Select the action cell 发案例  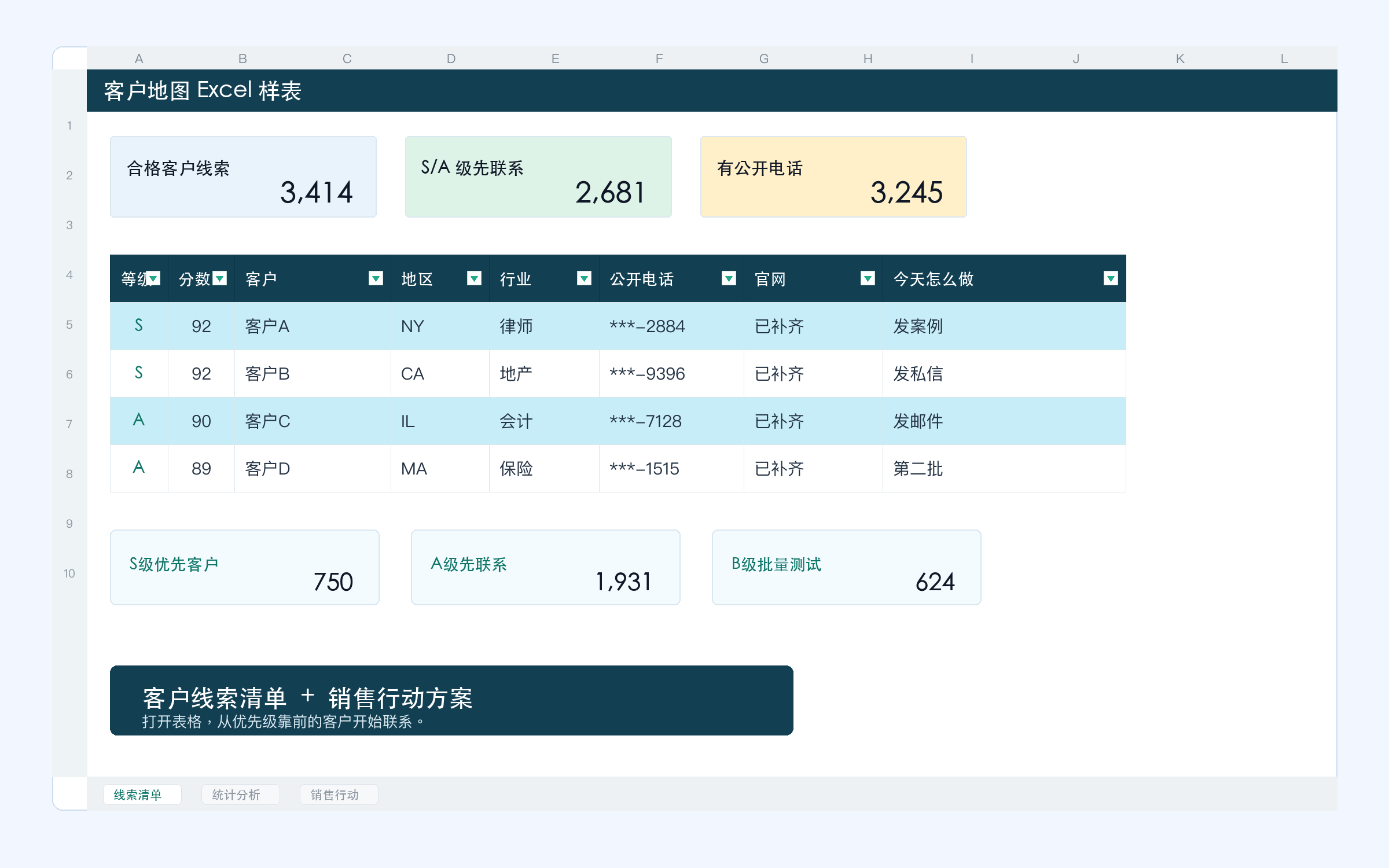(1004, 326)
